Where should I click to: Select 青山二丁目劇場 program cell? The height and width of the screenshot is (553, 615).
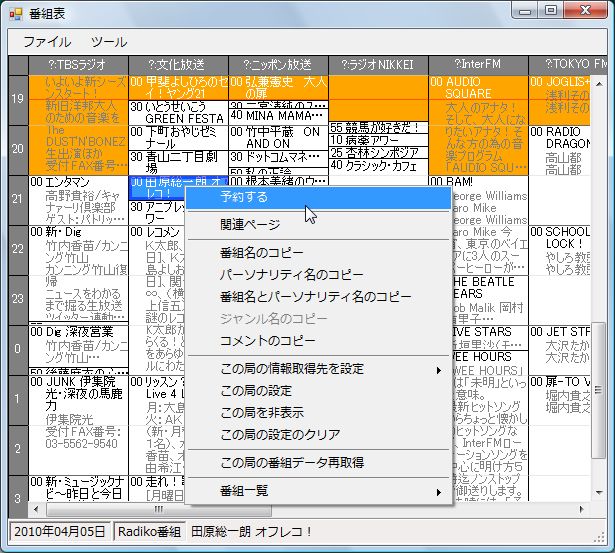click(x=178, y=163)
